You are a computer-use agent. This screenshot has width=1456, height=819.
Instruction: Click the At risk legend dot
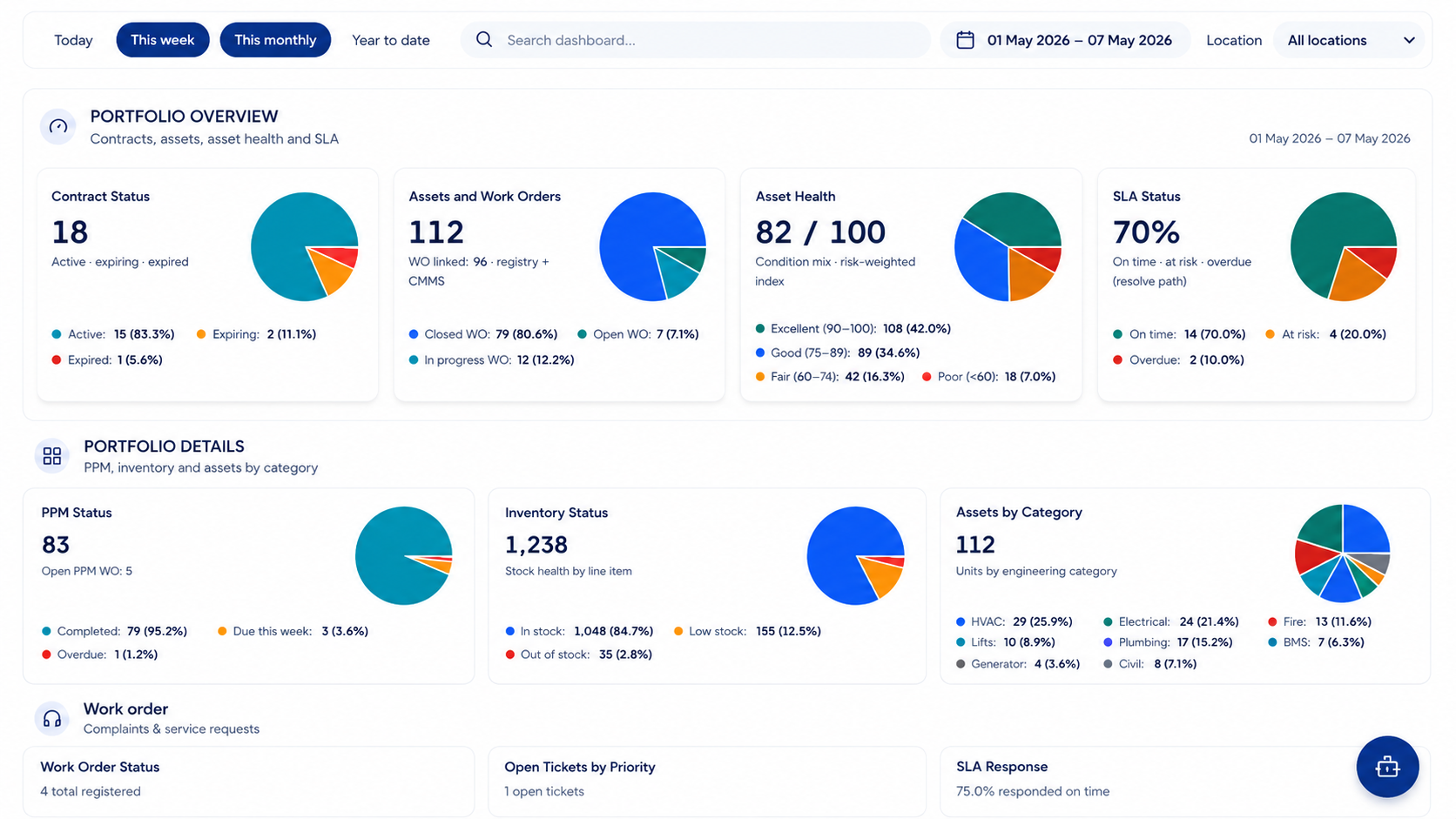1270,334
